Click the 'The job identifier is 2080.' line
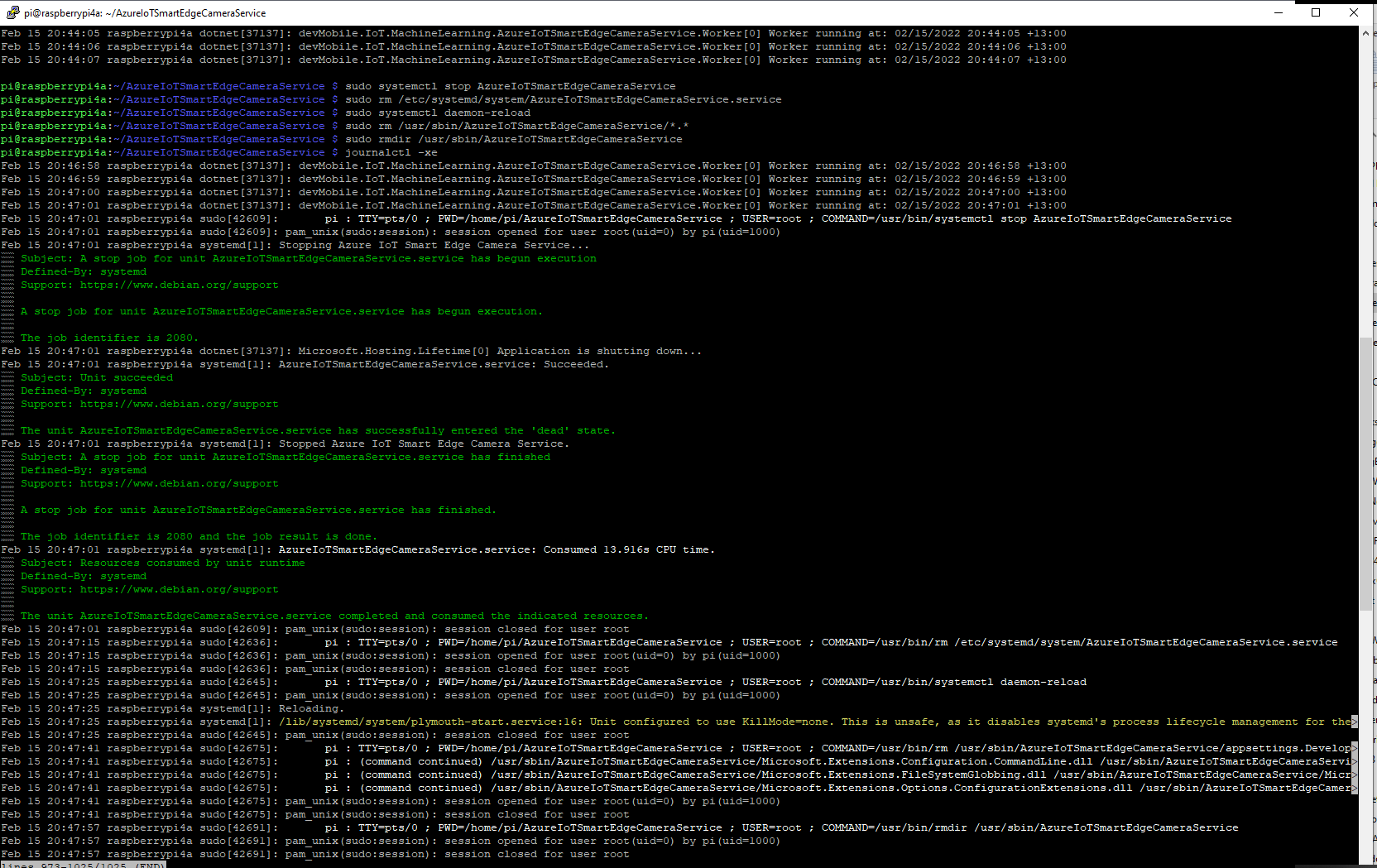1377x868 pixels. click(109, 338)
